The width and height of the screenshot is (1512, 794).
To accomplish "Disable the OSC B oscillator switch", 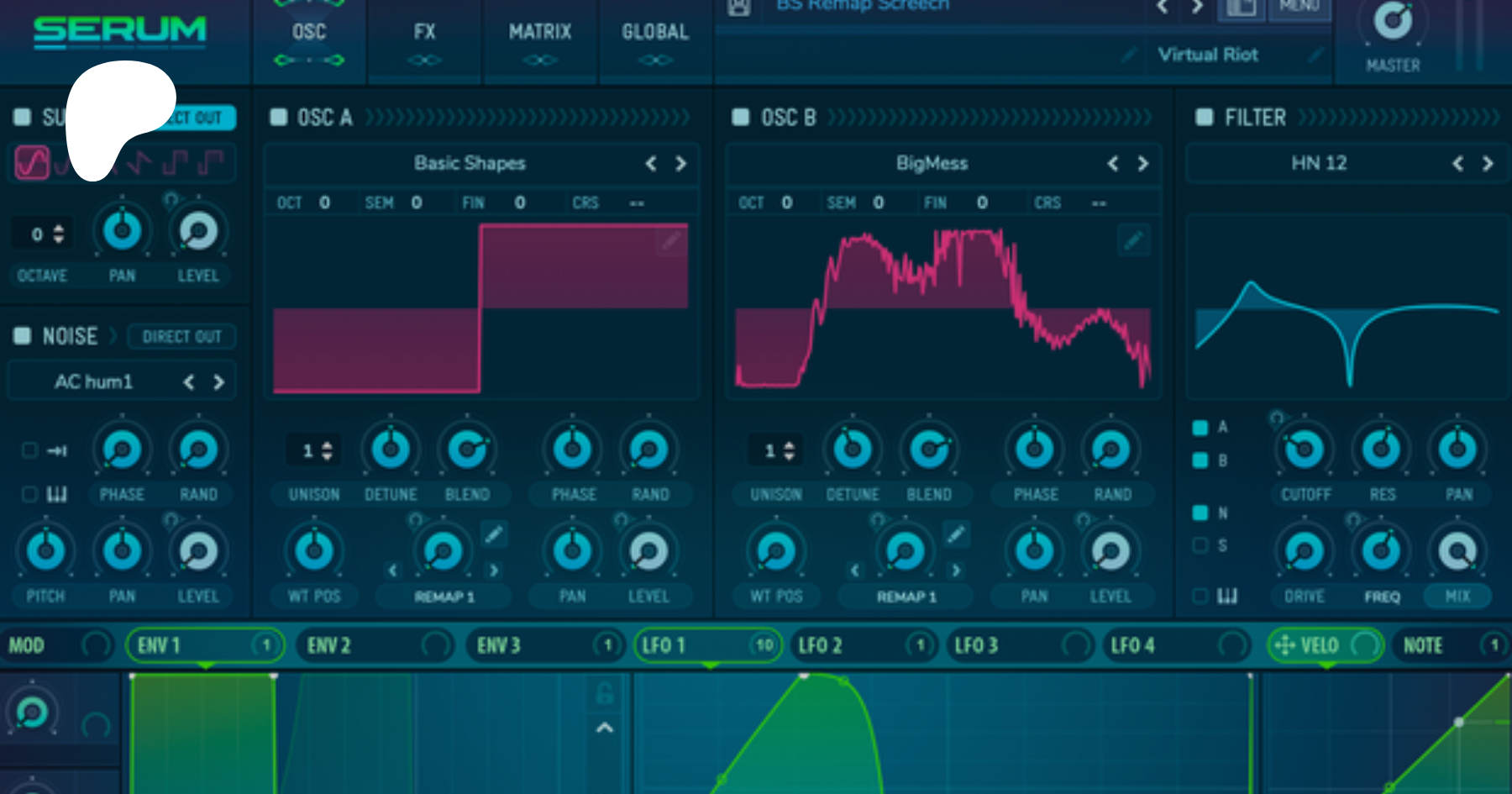I will point(740,117).
